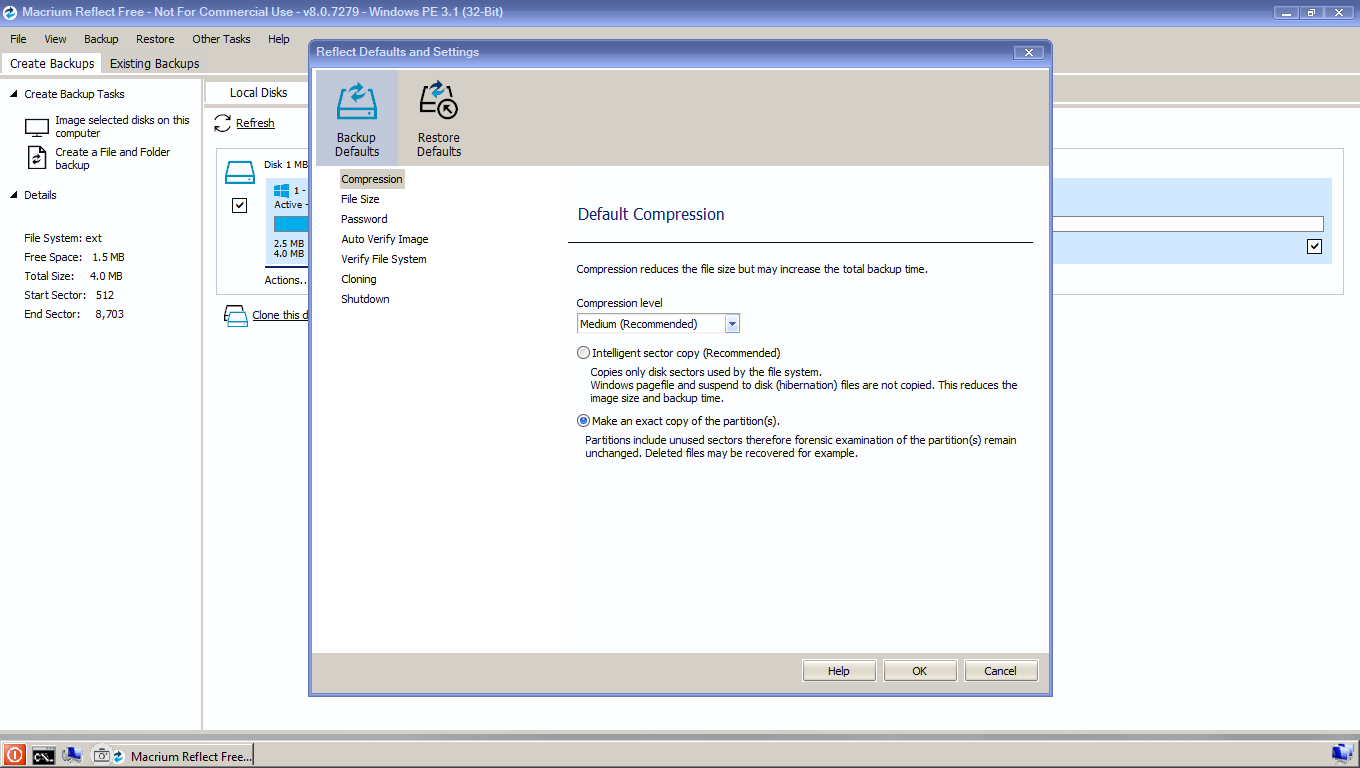Select Shutdown in the settings list

(365, 299)
